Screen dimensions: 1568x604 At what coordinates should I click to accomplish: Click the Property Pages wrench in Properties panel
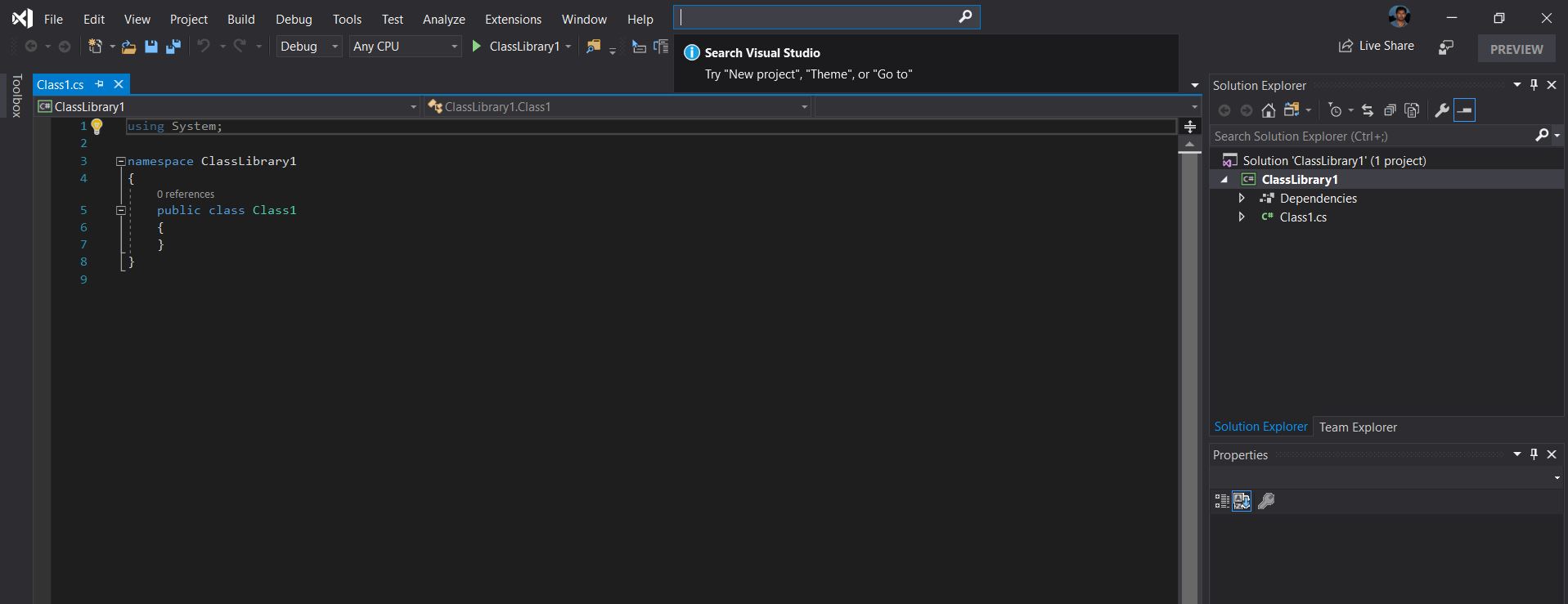click(x=1266, y=501)
